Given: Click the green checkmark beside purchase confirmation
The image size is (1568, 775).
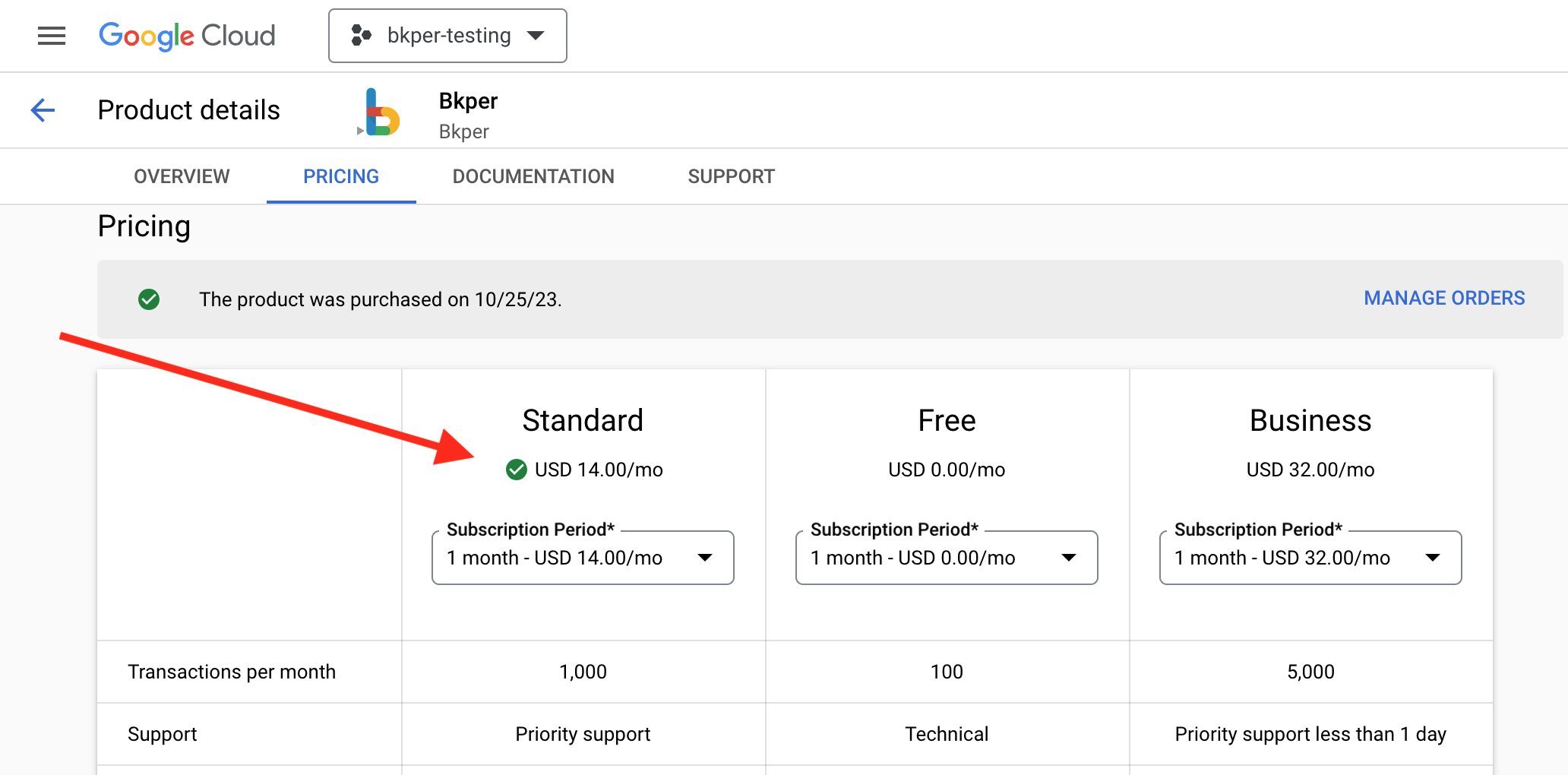Looking at the screenshot, I should [x=149, y=299].
